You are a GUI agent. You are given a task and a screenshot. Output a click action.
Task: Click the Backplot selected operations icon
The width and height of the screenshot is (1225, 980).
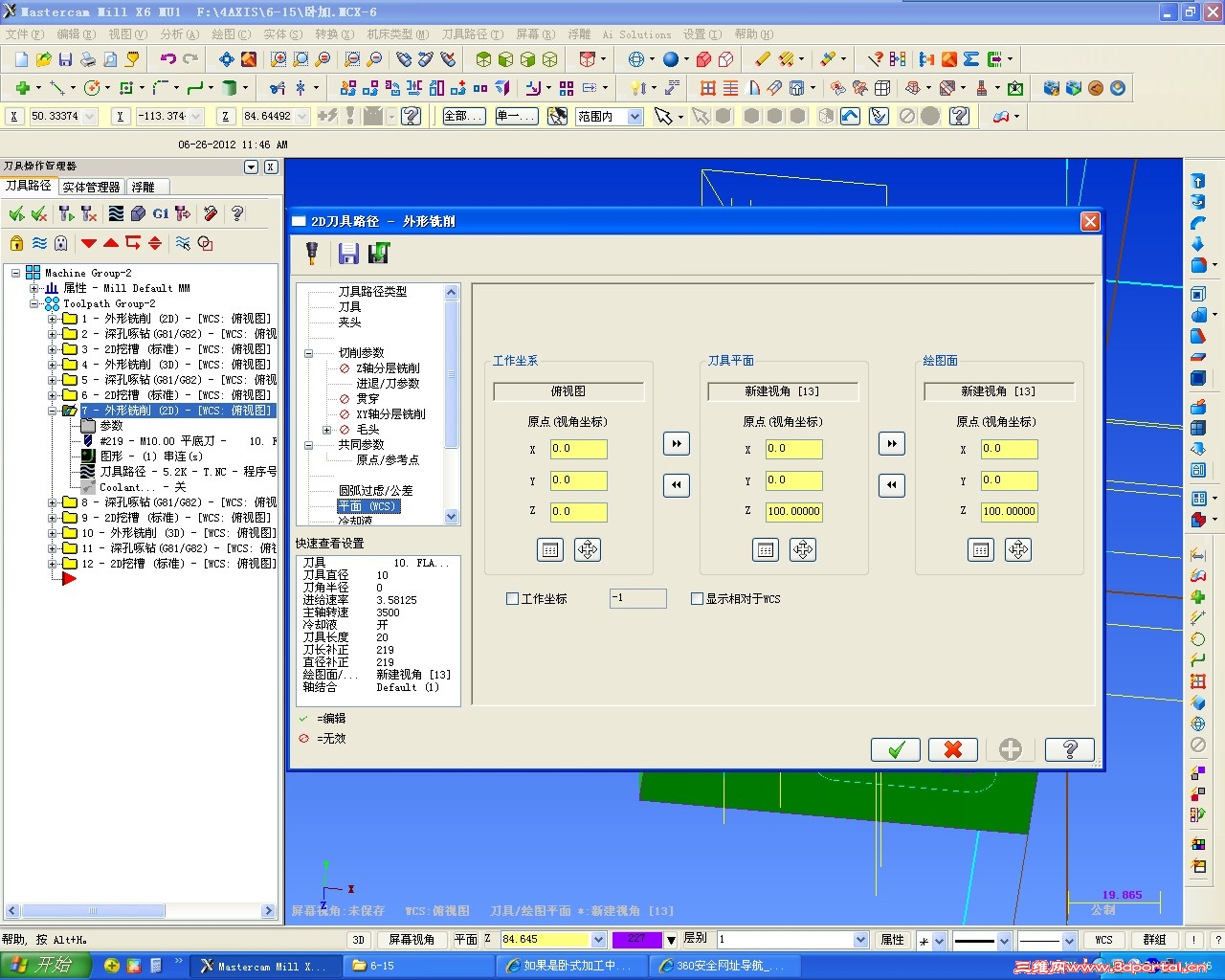tap(116, 213)
